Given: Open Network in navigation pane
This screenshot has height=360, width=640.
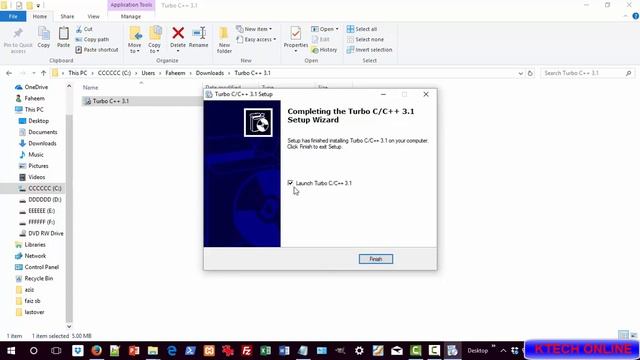Looking at the screenshot, I should pyautogui.click(x=30, y=256).
